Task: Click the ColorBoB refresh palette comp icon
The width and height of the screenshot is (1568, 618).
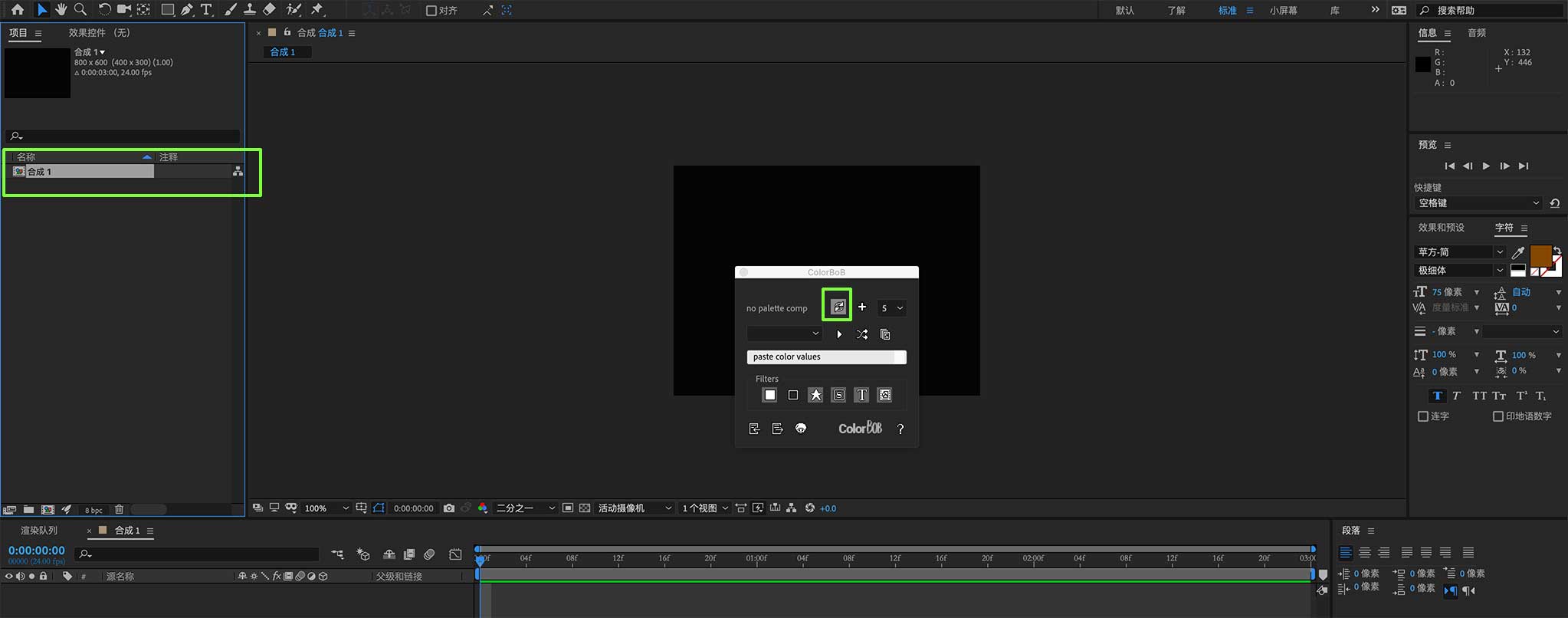Action: click(x=838, y=307)
